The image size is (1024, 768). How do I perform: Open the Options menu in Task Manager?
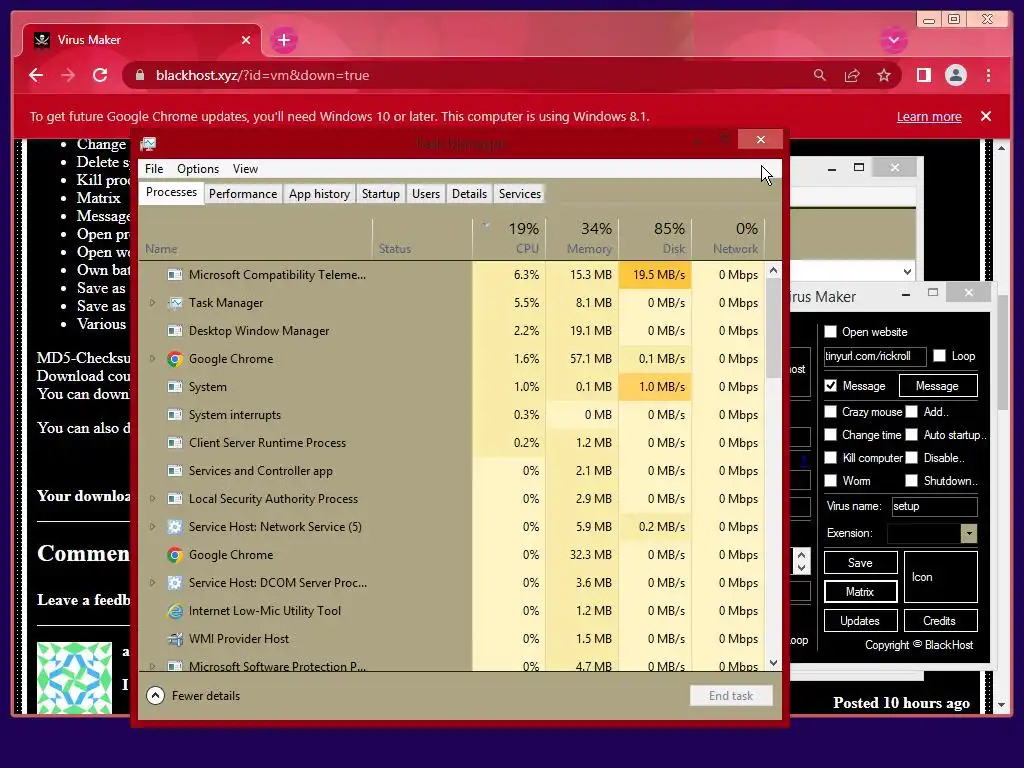point(198,169)
